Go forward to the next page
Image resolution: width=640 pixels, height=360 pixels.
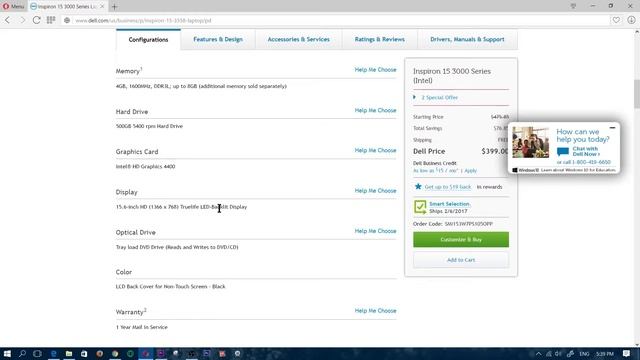coord(22,20)
